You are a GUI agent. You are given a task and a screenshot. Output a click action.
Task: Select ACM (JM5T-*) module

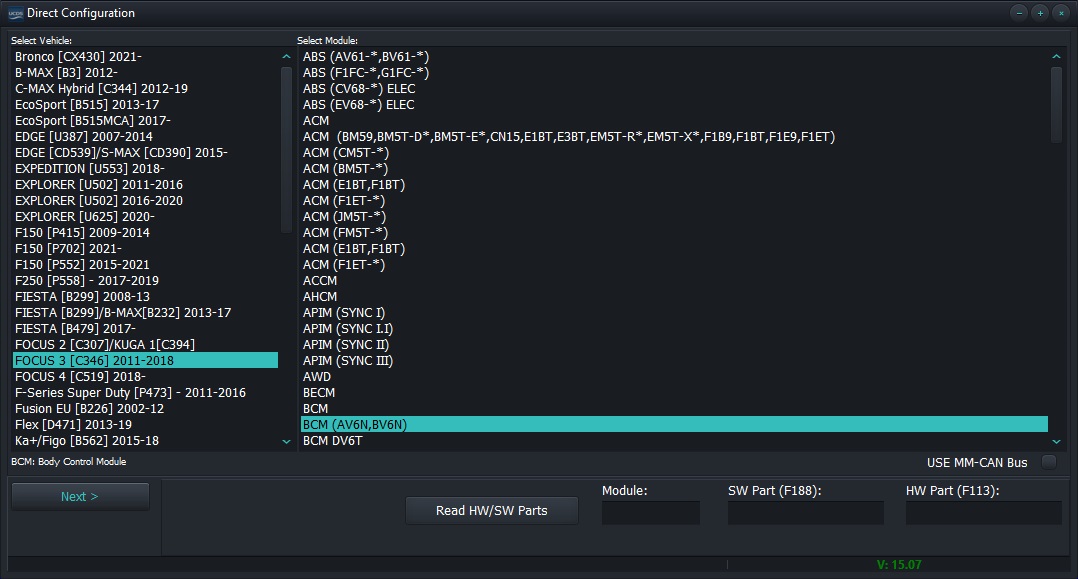click(674, 217)
